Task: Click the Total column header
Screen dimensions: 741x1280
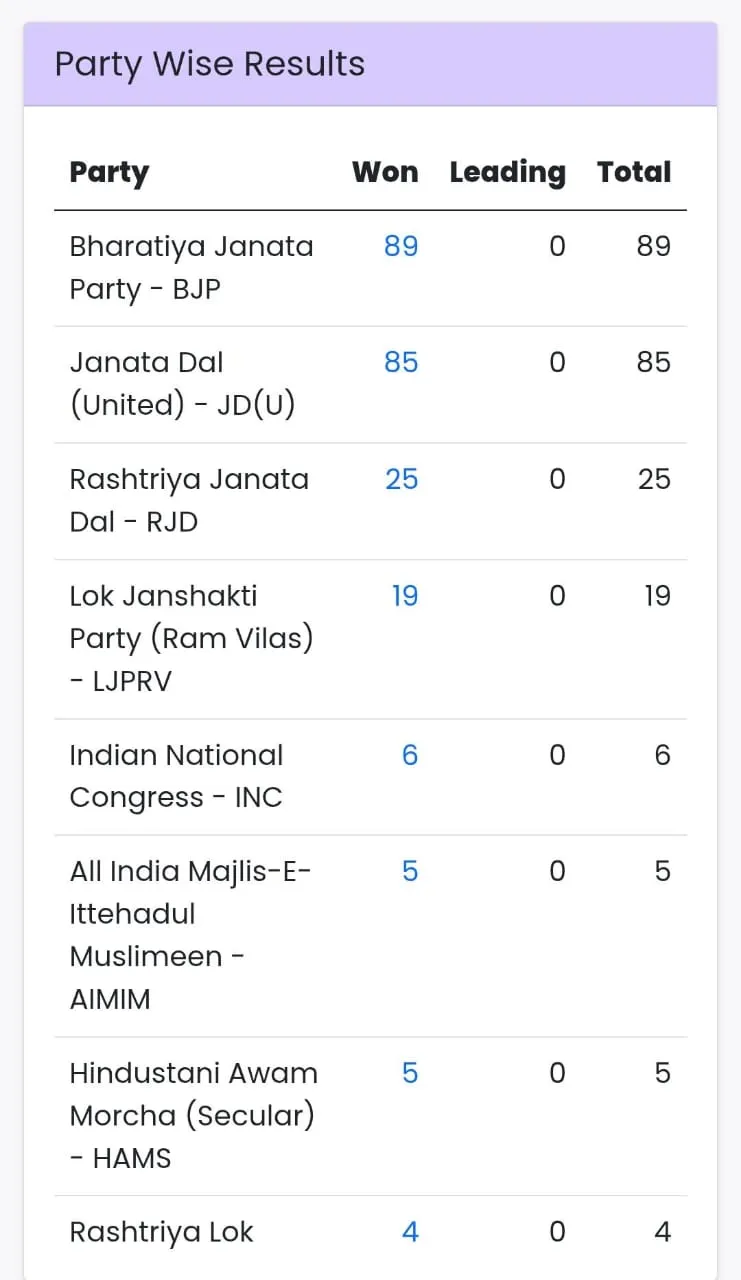Action: [x=634, y=172]
